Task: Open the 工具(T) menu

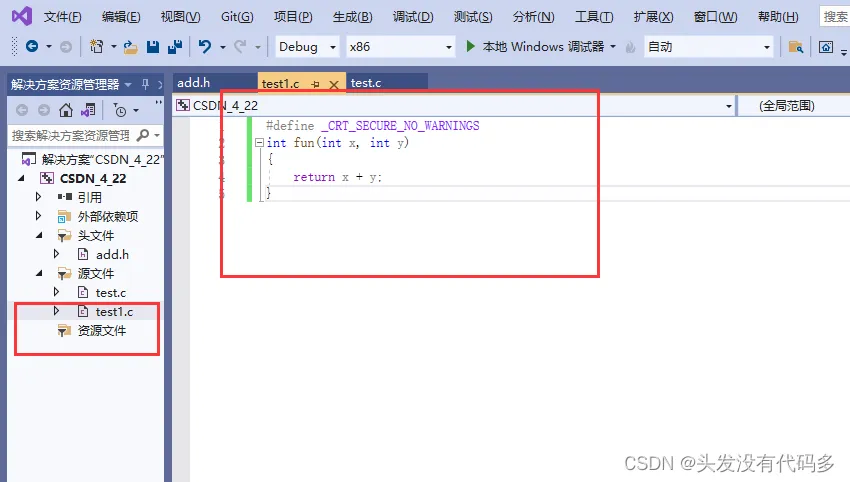Action: (x=594, y=17)
